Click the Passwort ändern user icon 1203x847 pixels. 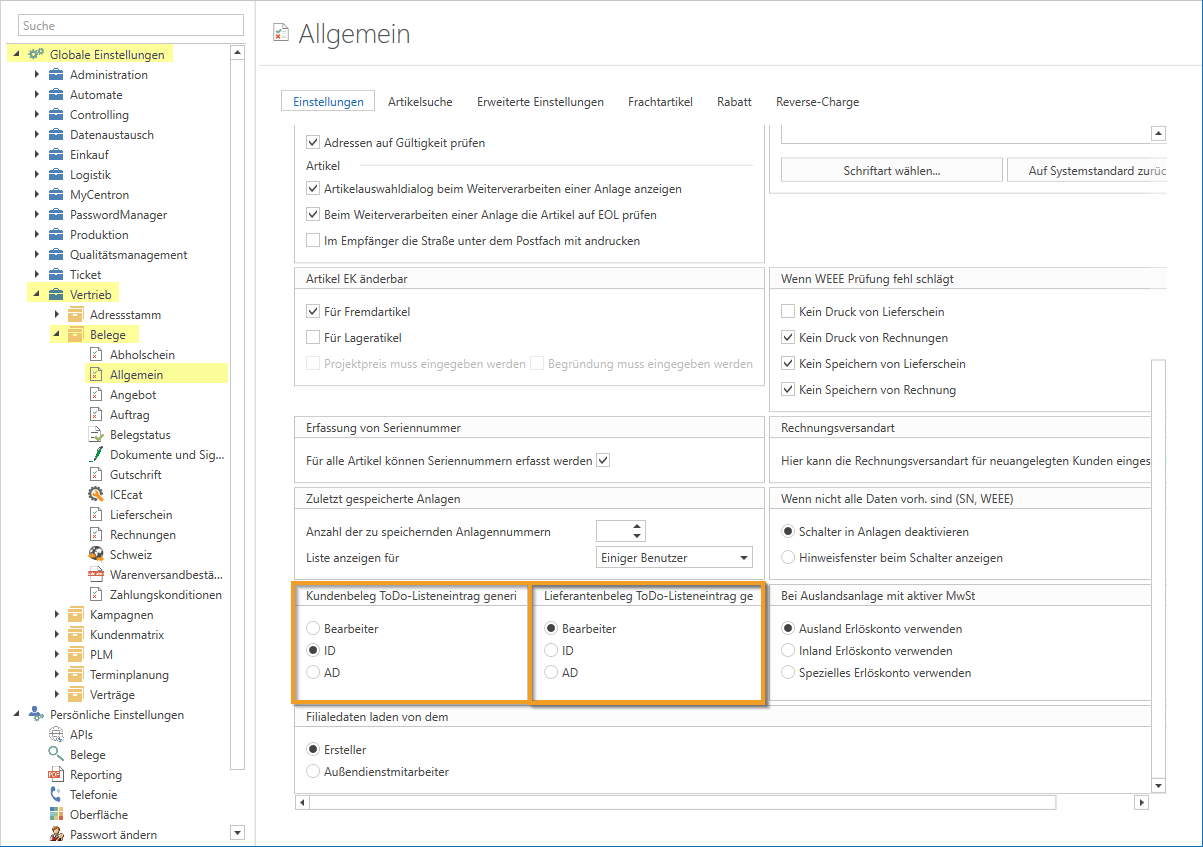pos(56,834)
